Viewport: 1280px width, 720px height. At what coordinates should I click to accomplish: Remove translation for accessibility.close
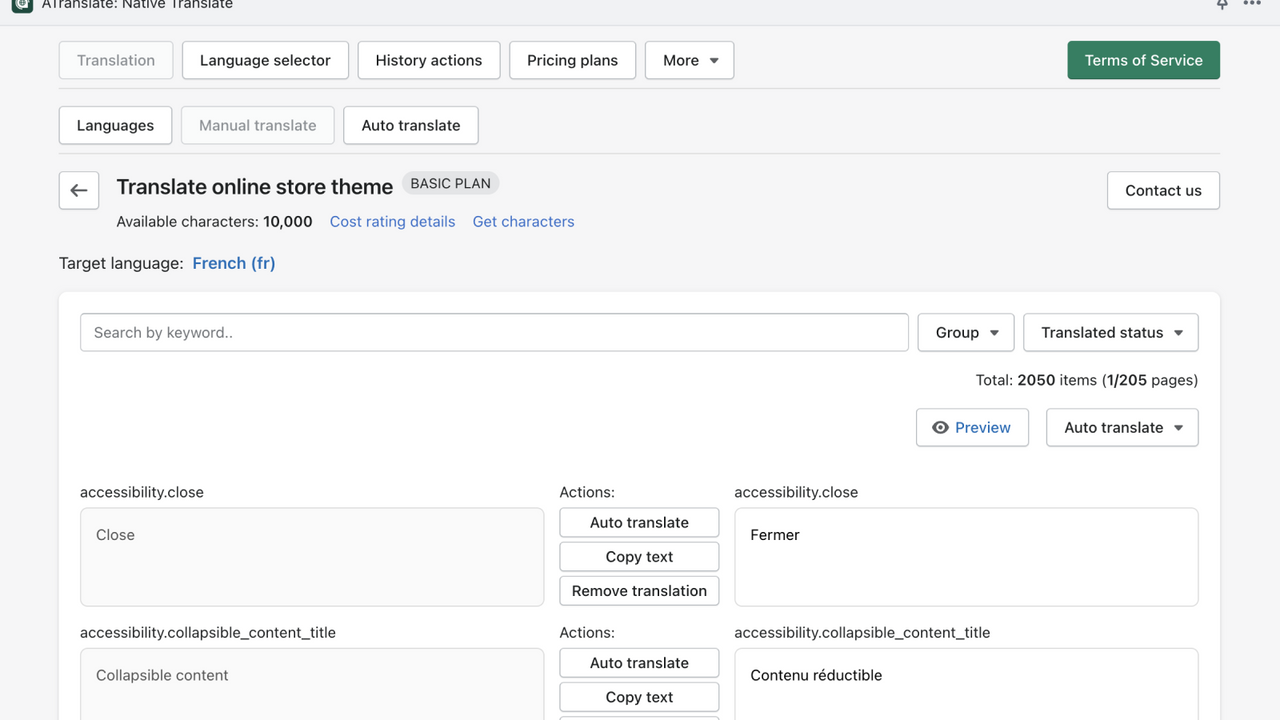(639, 590)
